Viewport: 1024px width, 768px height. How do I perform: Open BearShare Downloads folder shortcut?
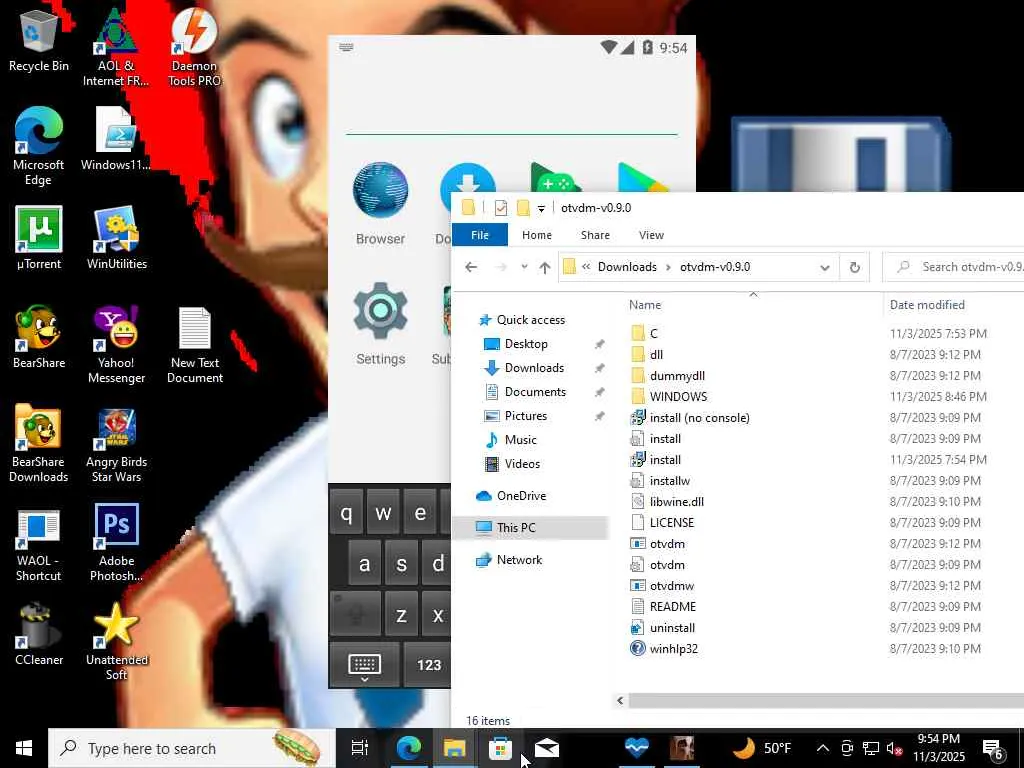(x=39, y=443)
